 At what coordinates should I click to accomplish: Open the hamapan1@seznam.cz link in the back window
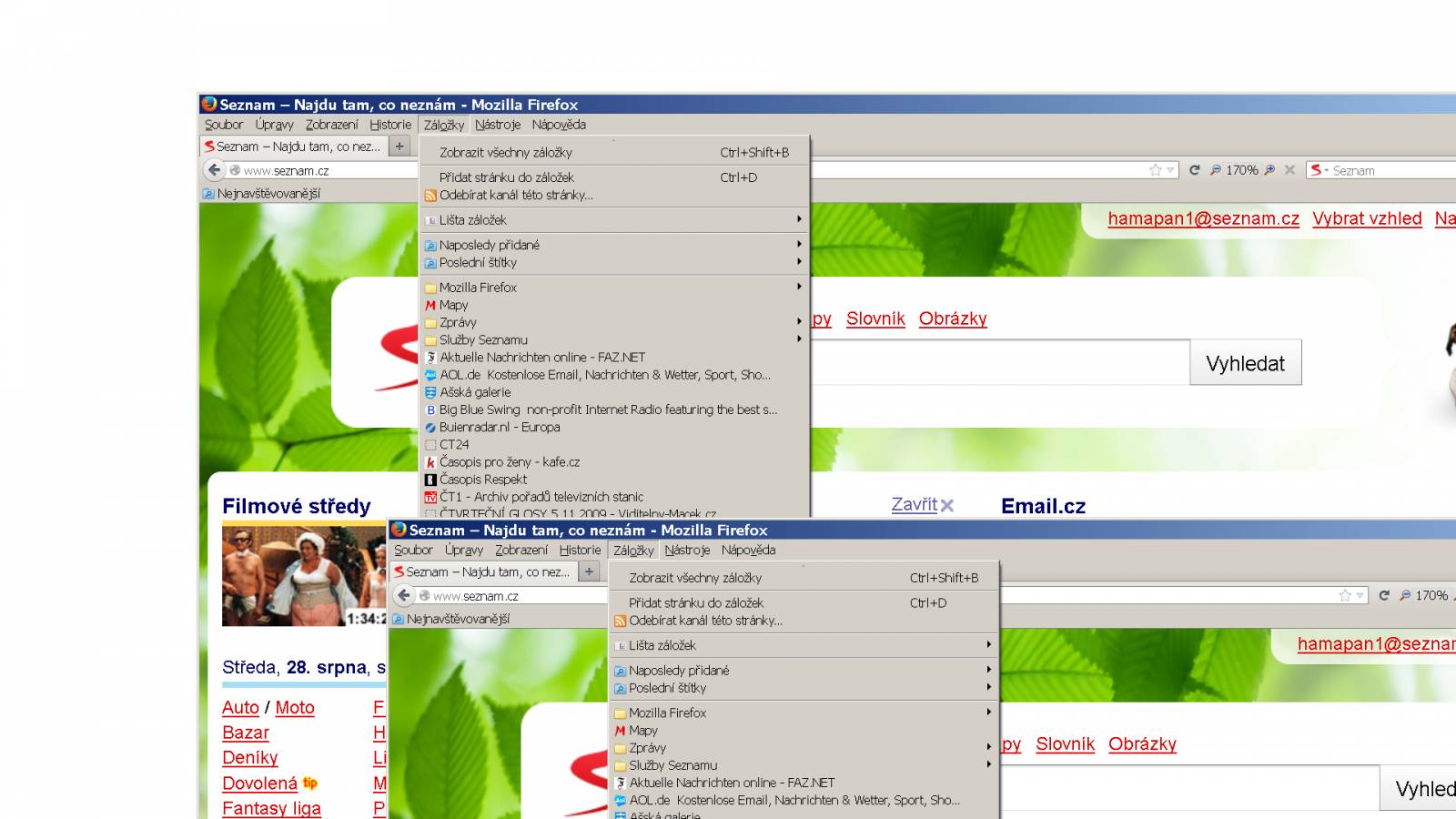[x=1203, y=218]
